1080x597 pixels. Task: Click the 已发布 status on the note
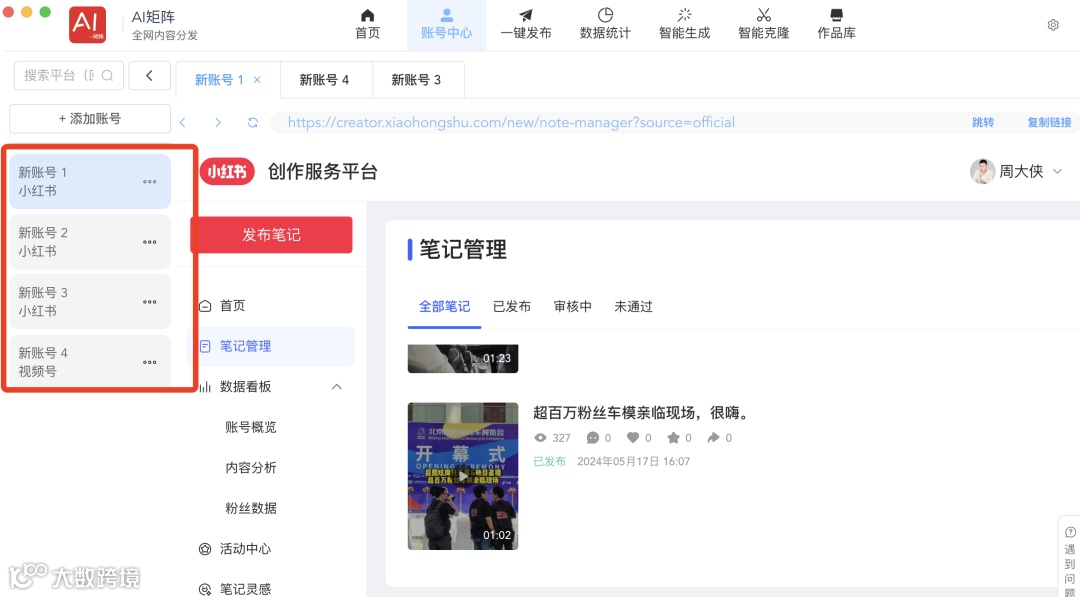point(550,461)
